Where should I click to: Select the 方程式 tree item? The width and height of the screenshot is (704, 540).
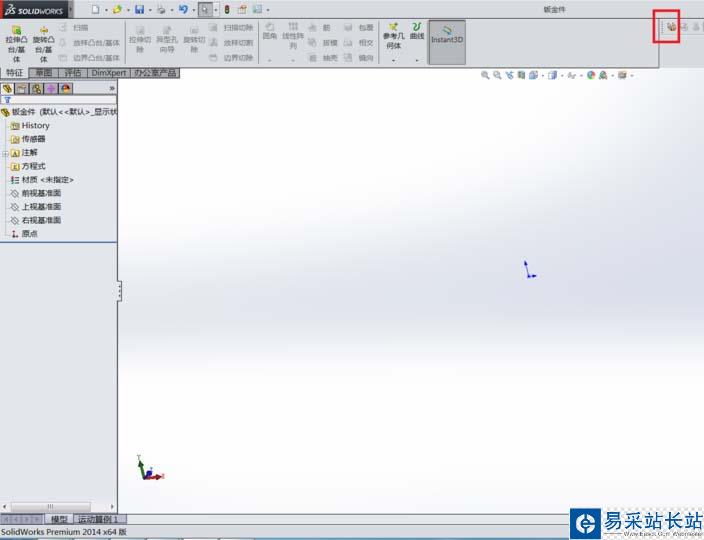pos(28,166)
